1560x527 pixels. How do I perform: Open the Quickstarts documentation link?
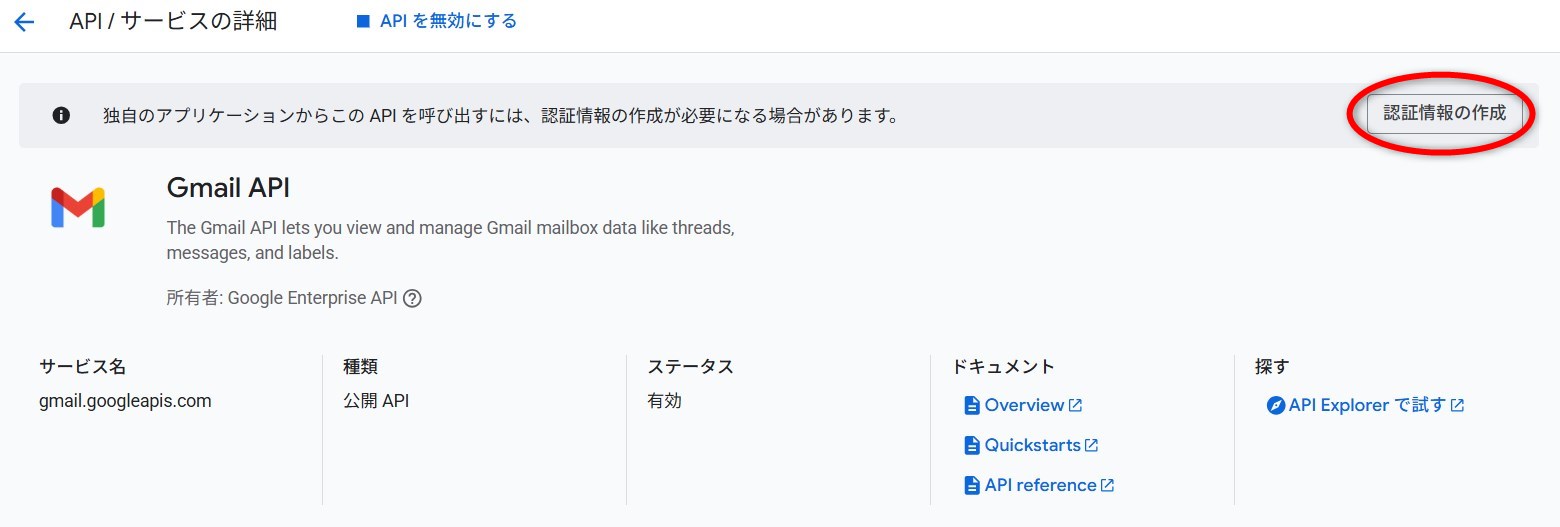point(1032,445)
